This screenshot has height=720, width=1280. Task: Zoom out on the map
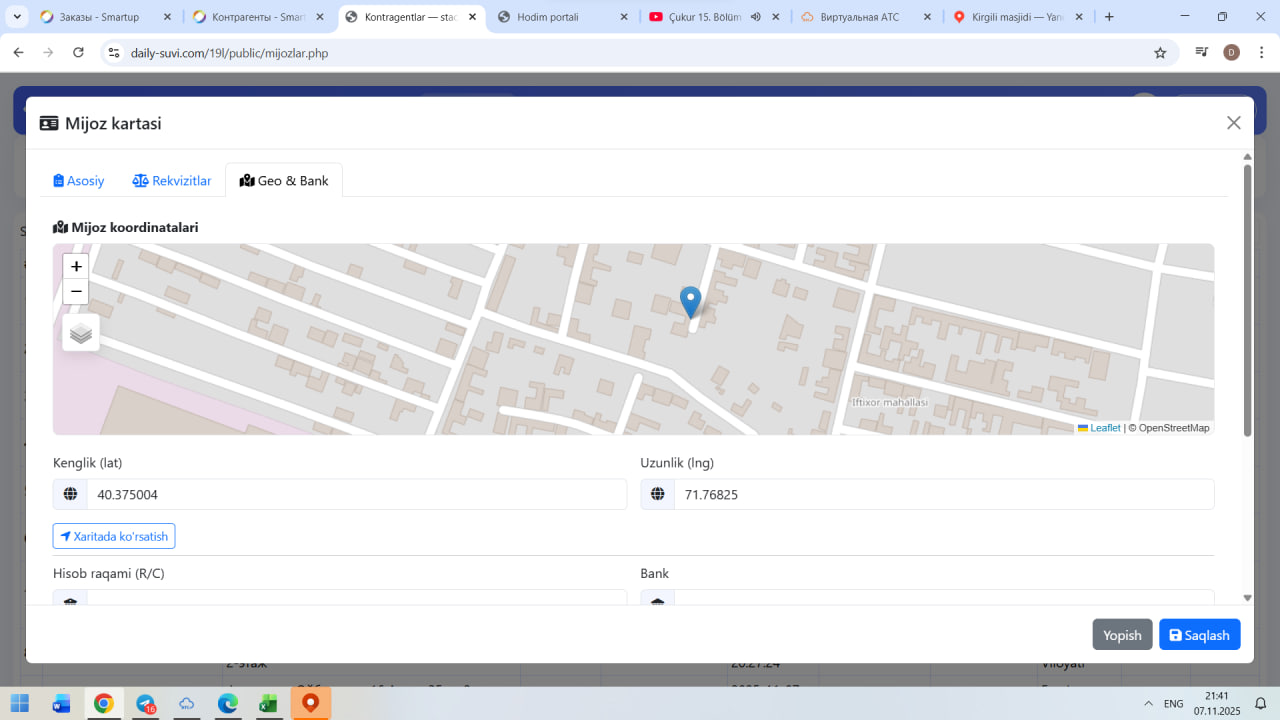click(76, 292)
